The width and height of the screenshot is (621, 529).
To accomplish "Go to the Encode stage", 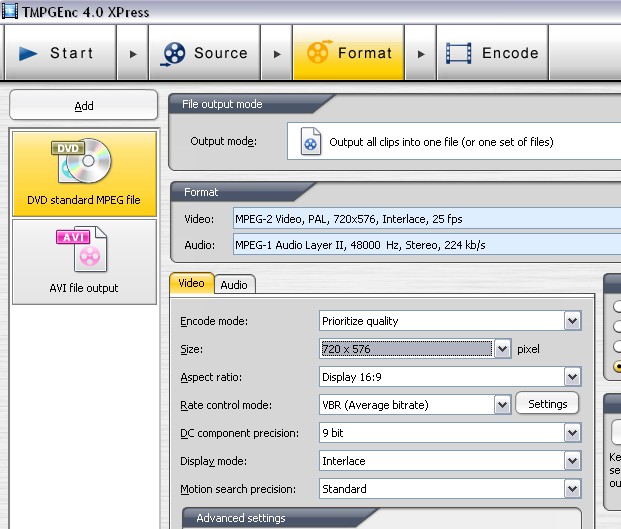I will (x=492, y=53).
